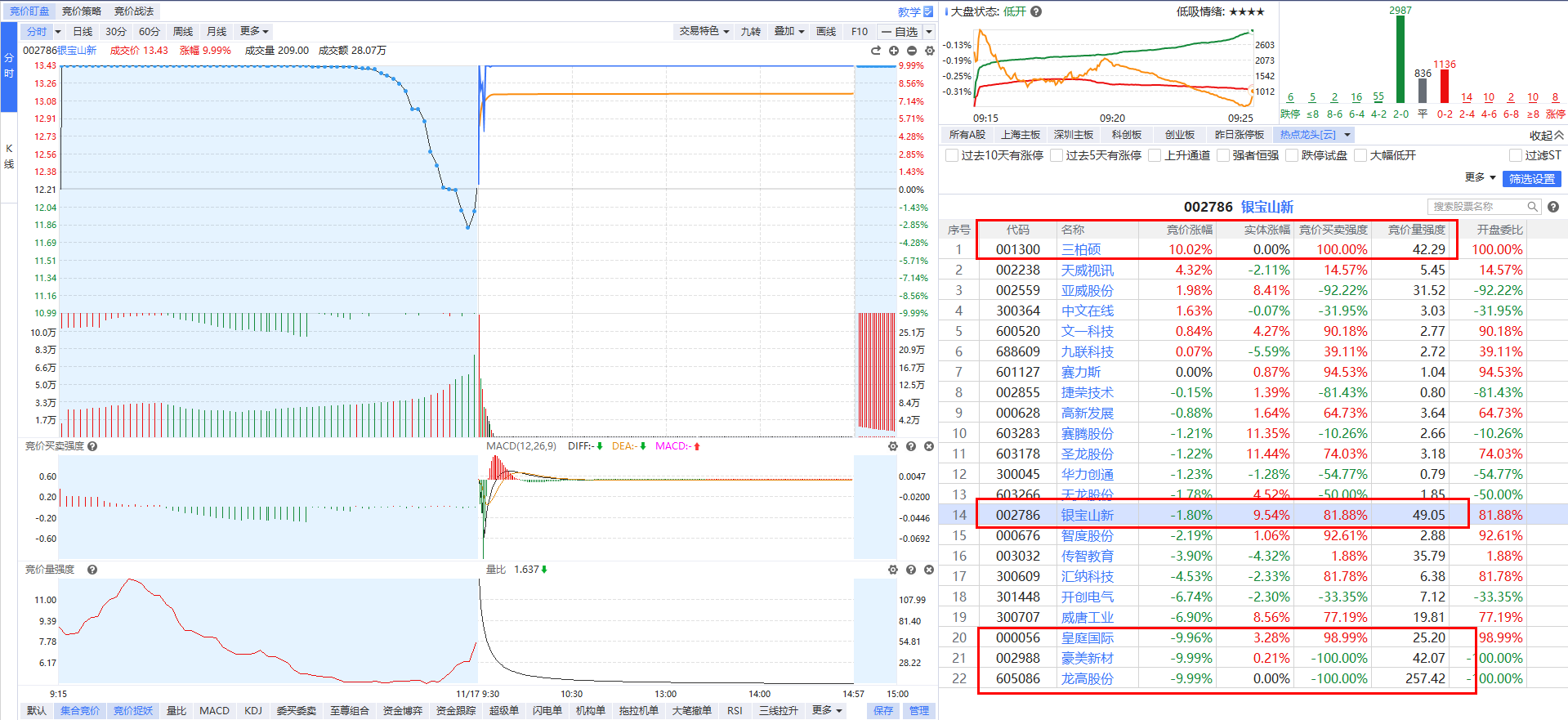
Task: Select the 60分 period tab
Action: (x=150, y=32)
